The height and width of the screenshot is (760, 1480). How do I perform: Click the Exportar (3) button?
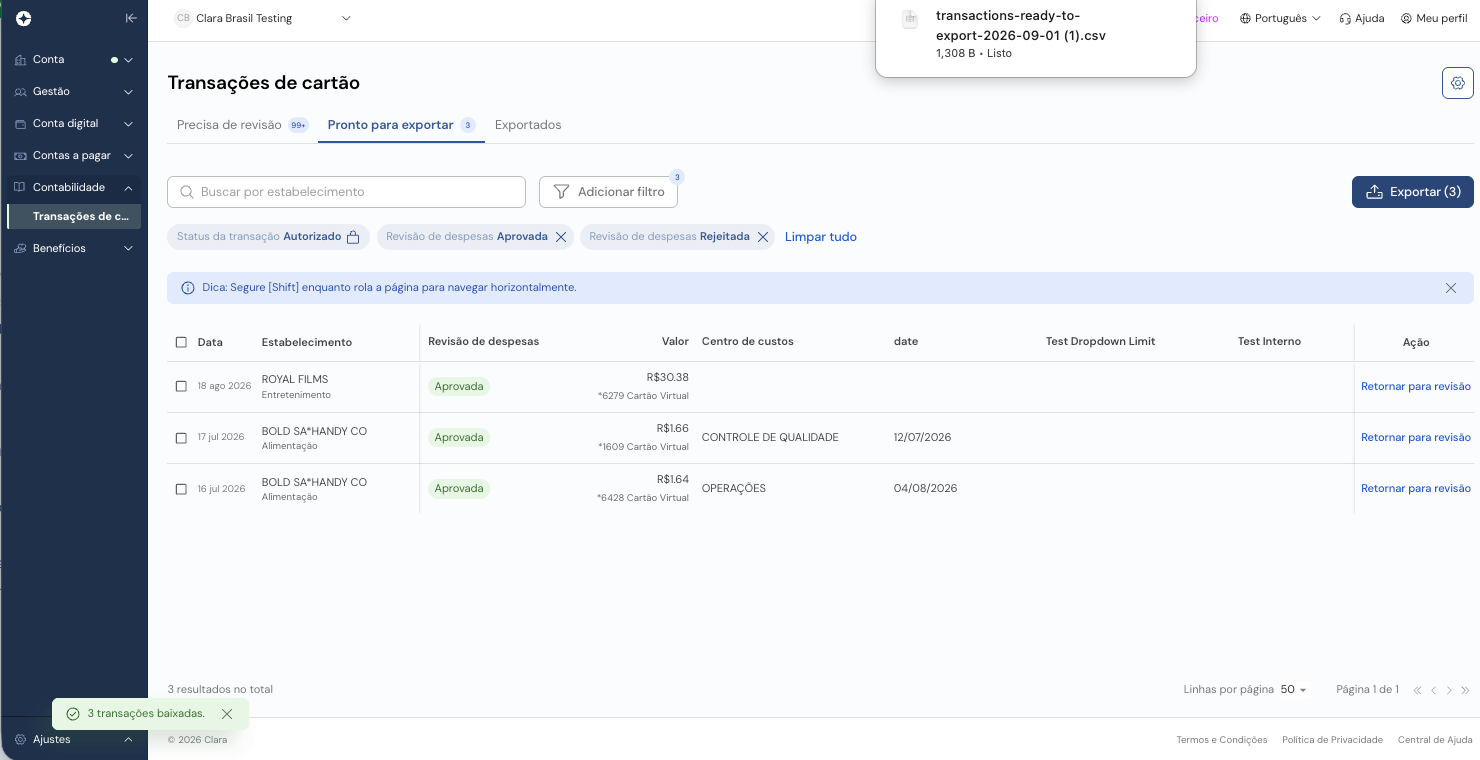[1412, 192]
